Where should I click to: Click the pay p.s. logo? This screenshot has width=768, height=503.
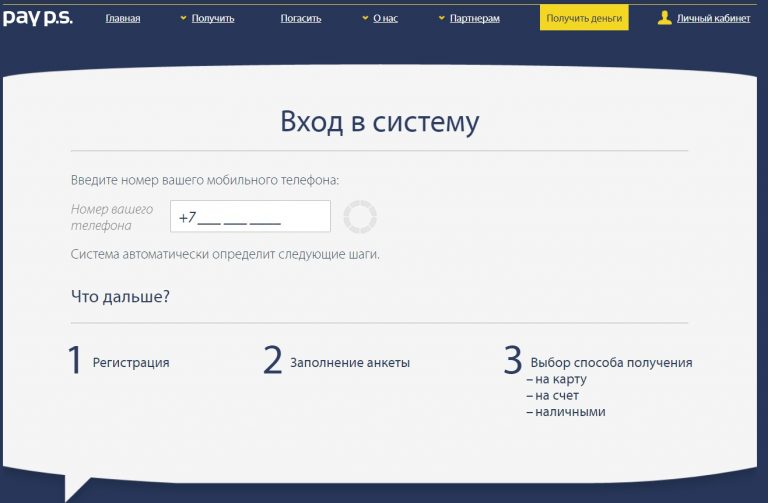(x=38, y=18)
